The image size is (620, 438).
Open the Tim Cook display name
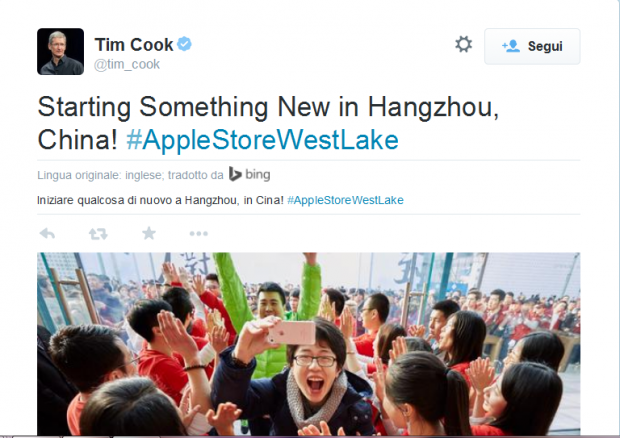coord(134,45)
